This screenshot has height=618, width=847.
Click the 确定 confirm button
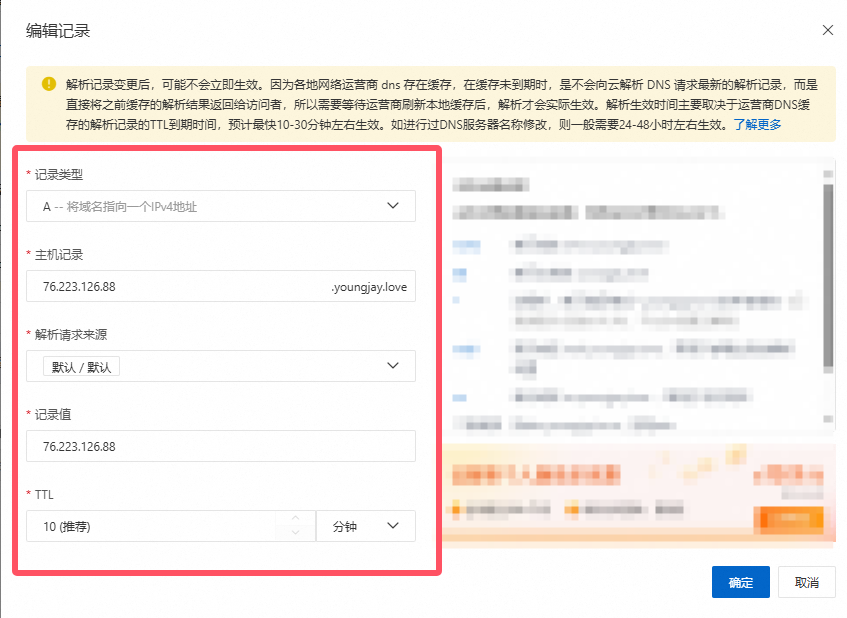pyautogui.click(x=740, y=582)
